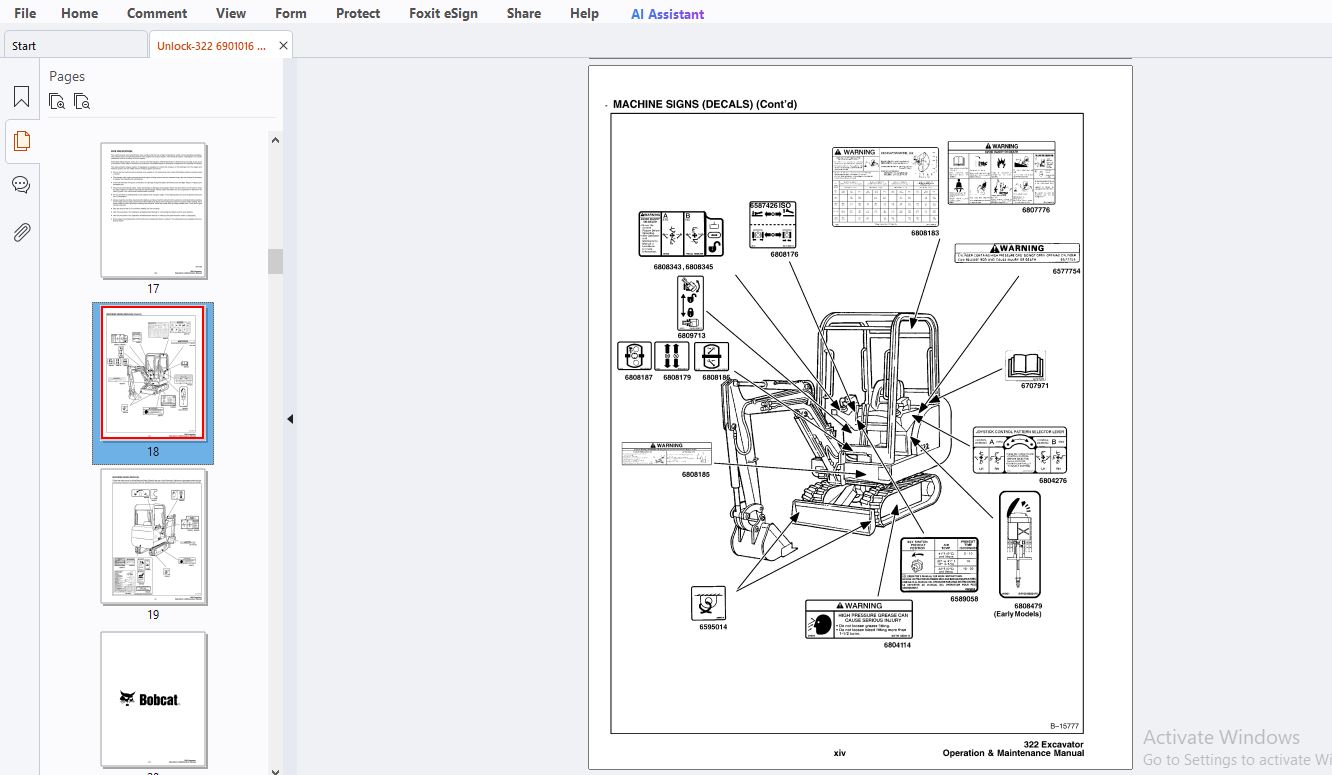Click decal number 6808185 label
Screen dimensions: 1332x775
click(696, 474)
